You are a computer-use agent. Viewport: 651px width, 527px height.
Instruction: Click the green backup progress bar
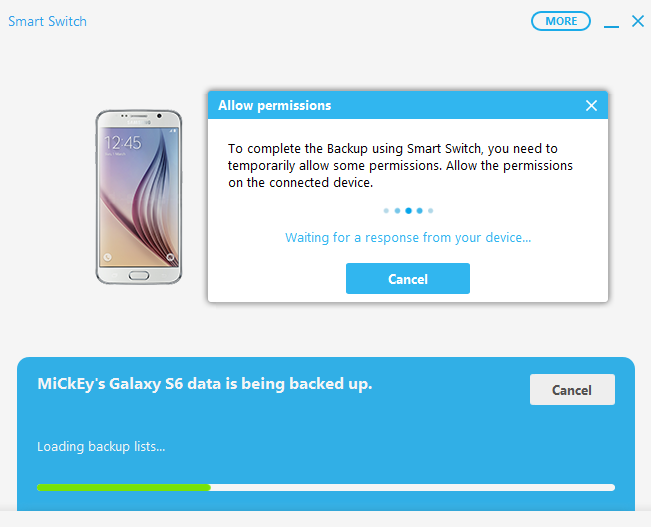point(124,487)
